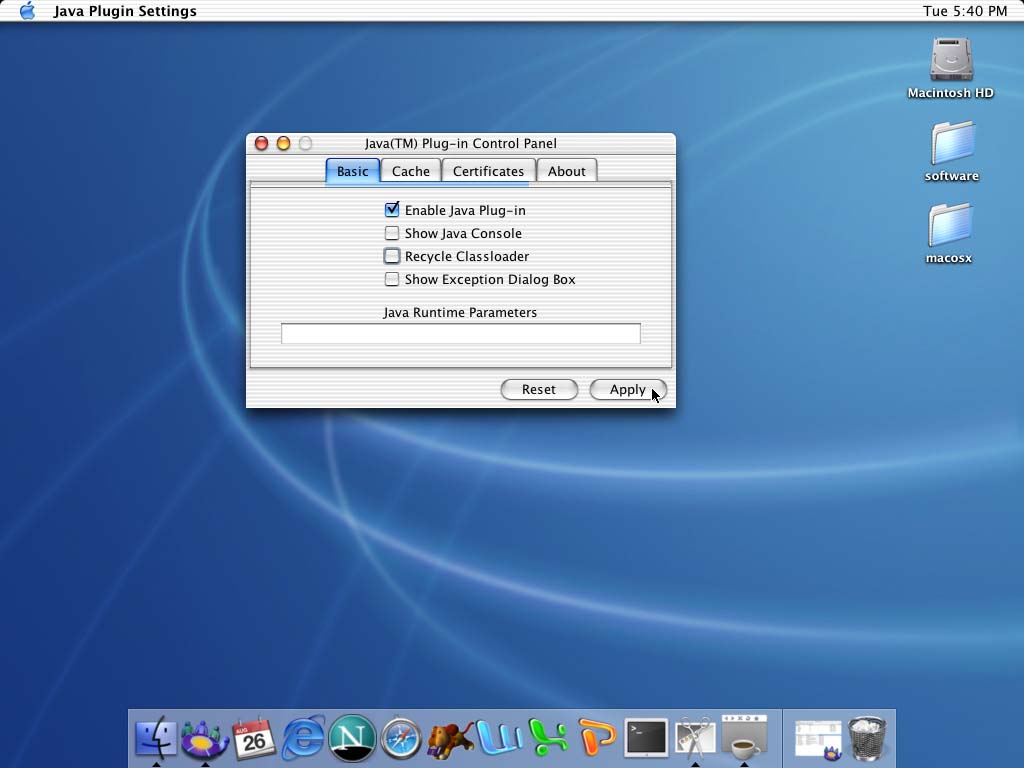This screenshot has width=1024, height=768.
Task: Click the Java coffee cup dock icon
Action: [x=744, y=738]
